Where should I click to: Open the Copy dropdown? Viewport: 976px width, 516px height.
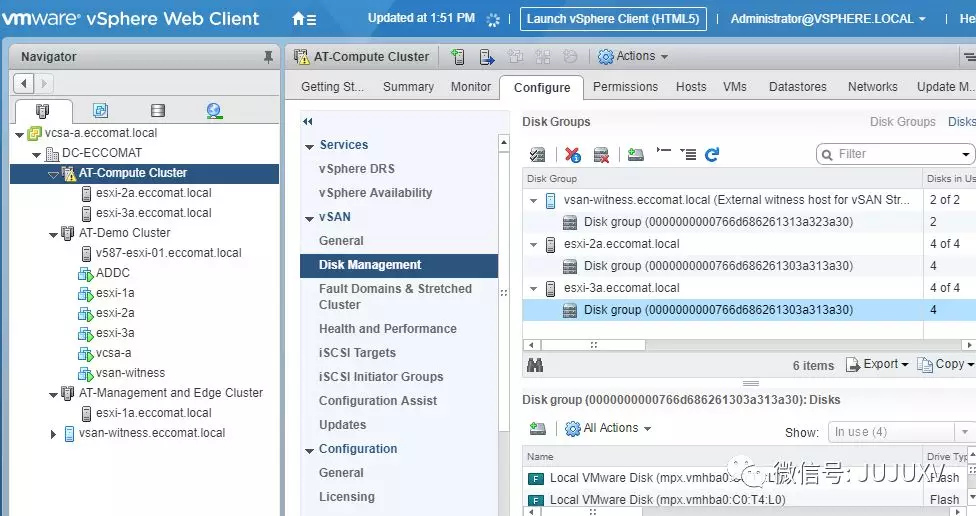point(946,365)
